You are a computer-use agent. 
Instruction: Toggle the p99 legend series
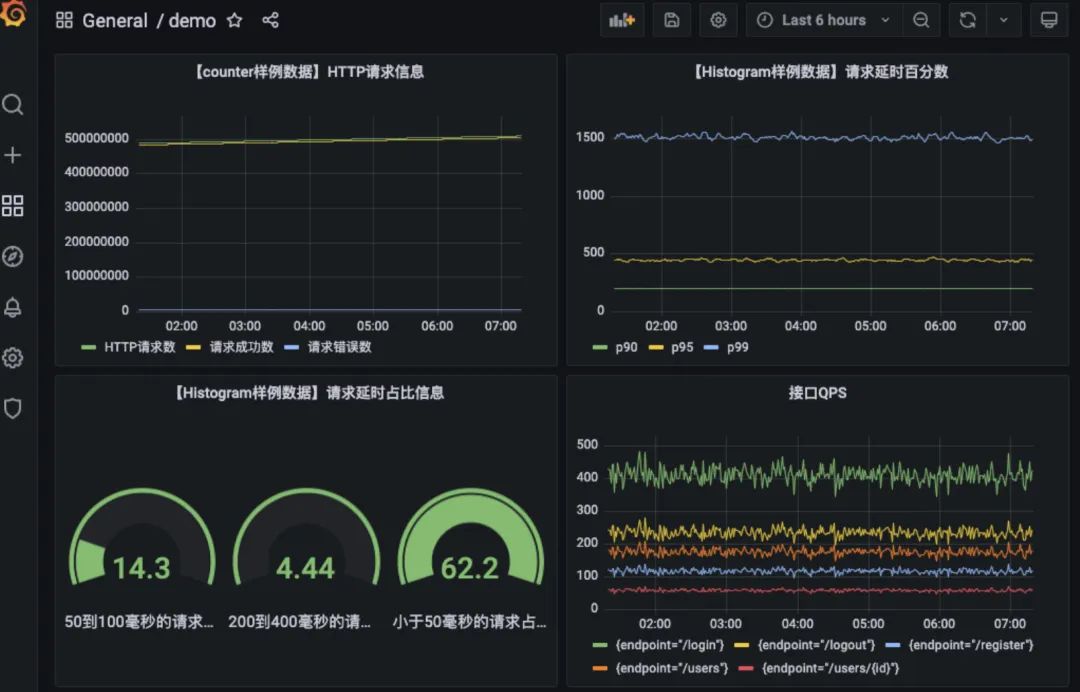pyautogui.click(x=738, y=347)
